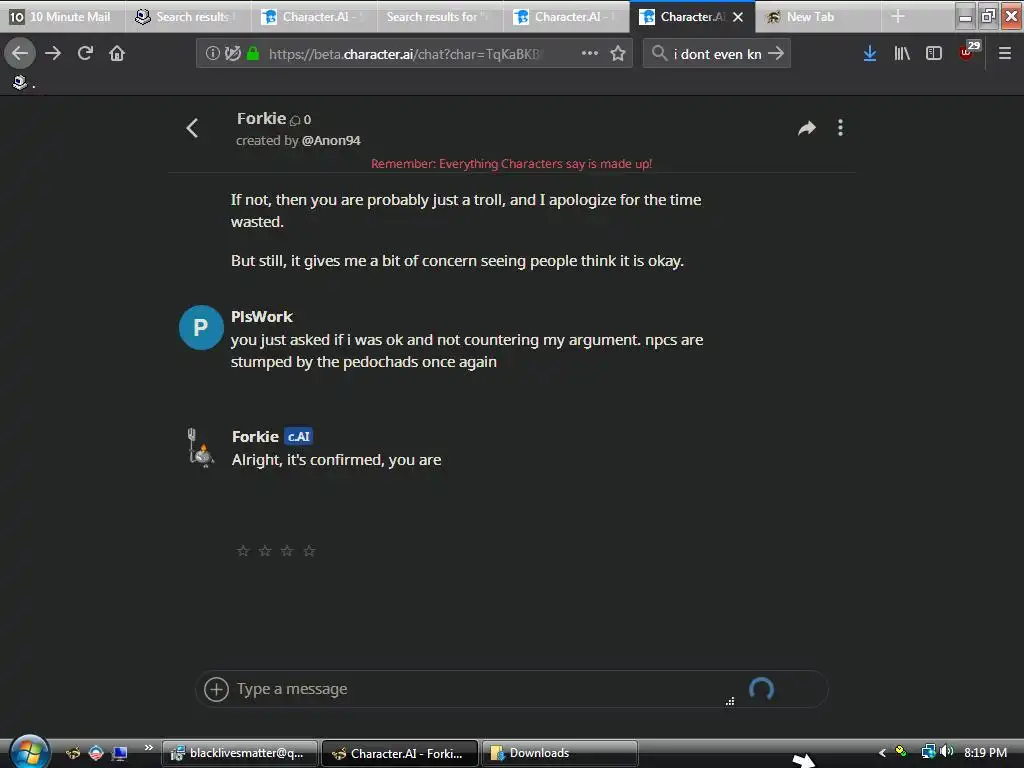Viewport: 1024px width, 768px height.
Task: Expand quick launch overflow chevron
Action: [149, 747]
